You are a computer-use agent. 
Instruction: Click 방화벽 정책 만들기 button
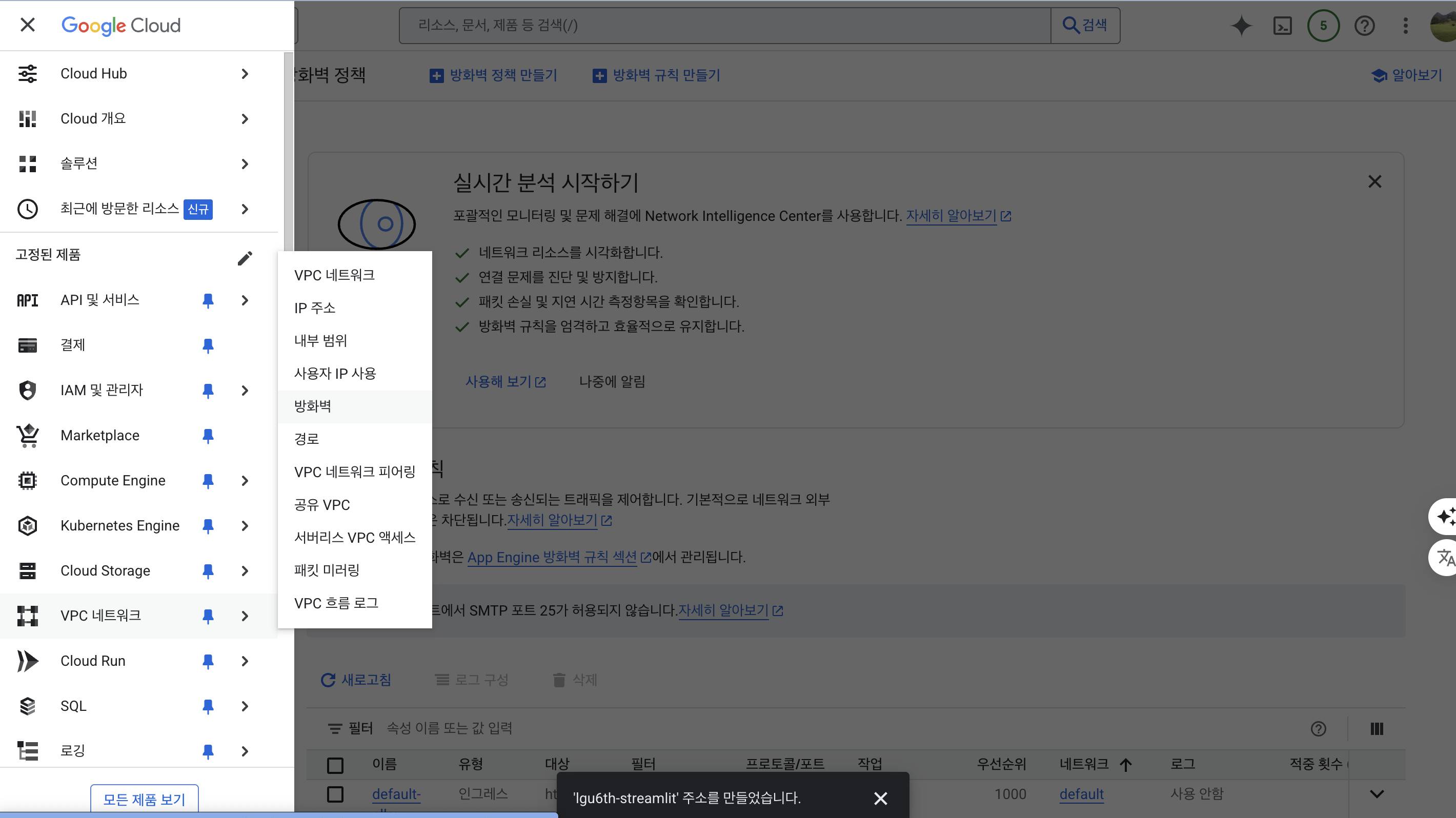493,75
